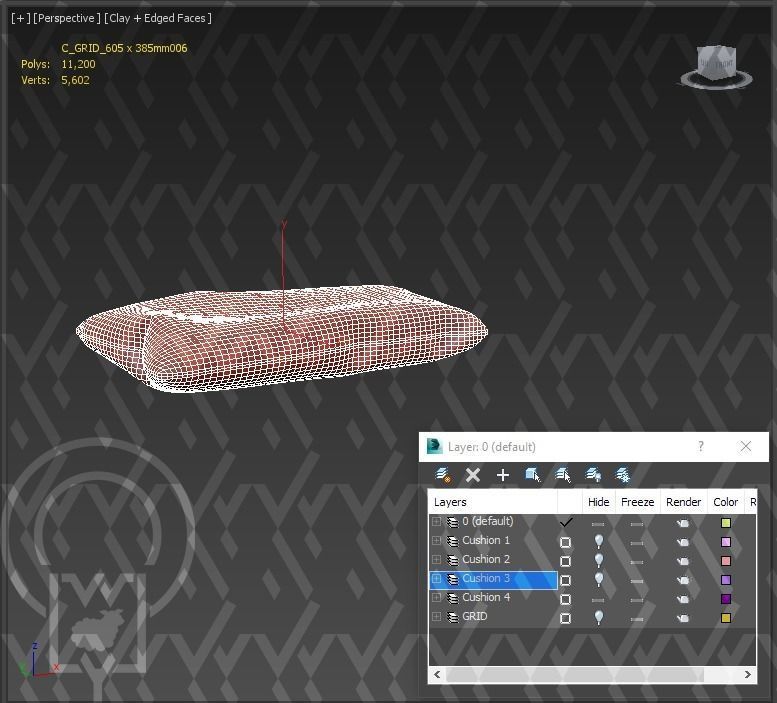Make GRID the current layer checkbox
This screenshot has height=703, width=777.
(x=565, y=618)
